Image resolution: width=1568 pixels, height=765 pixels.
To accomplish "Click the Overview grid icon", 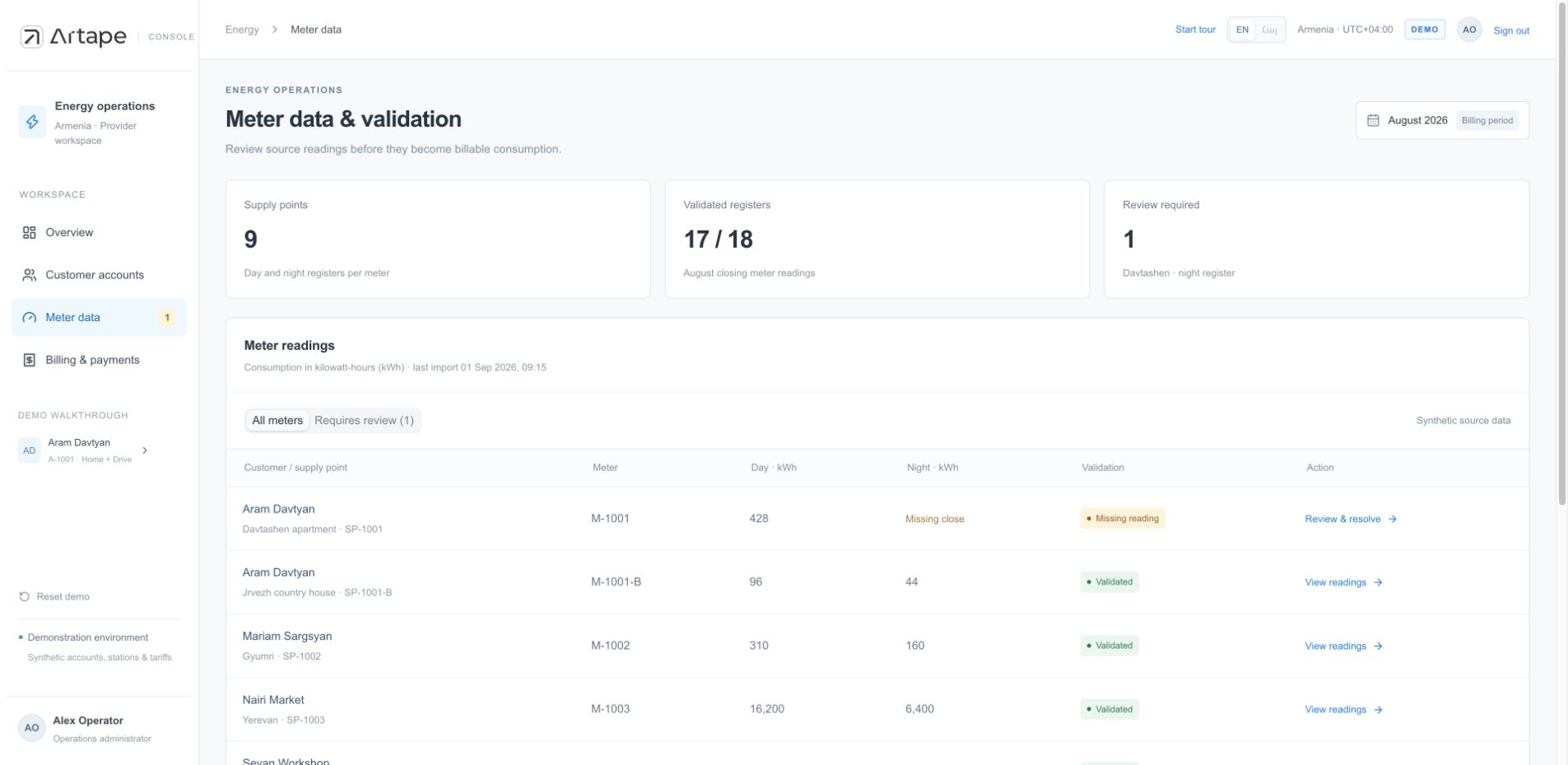I will click(x=30, y=232).
